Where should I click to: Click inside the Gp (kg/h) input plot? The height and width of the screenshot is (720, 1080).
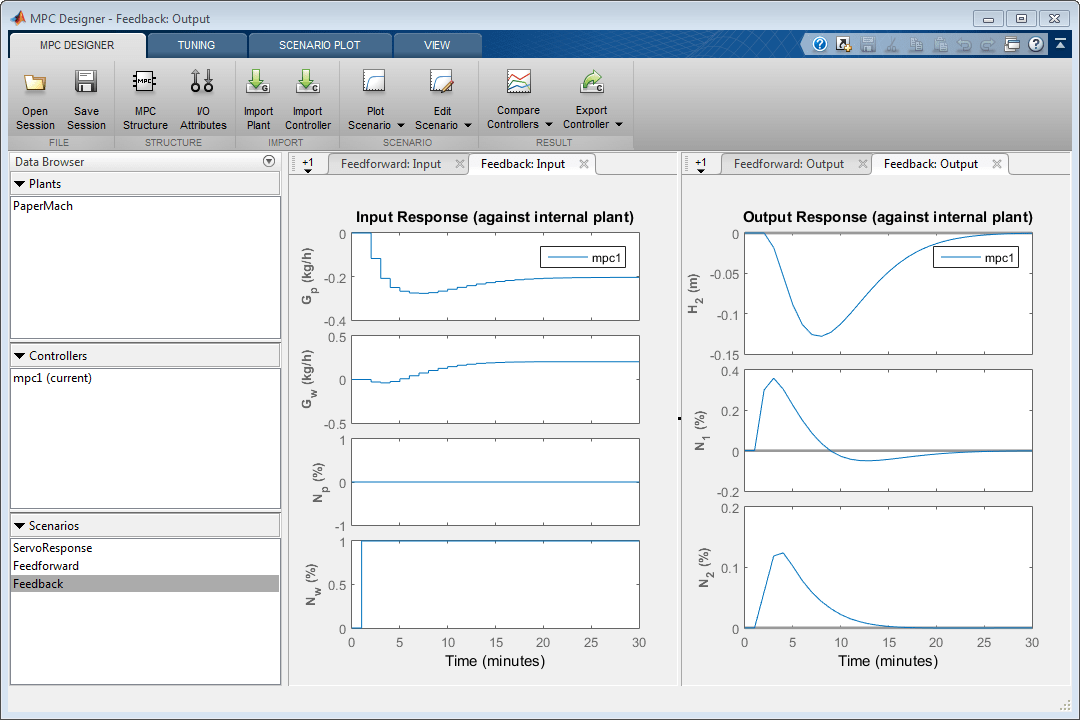[x=495, y=276]
